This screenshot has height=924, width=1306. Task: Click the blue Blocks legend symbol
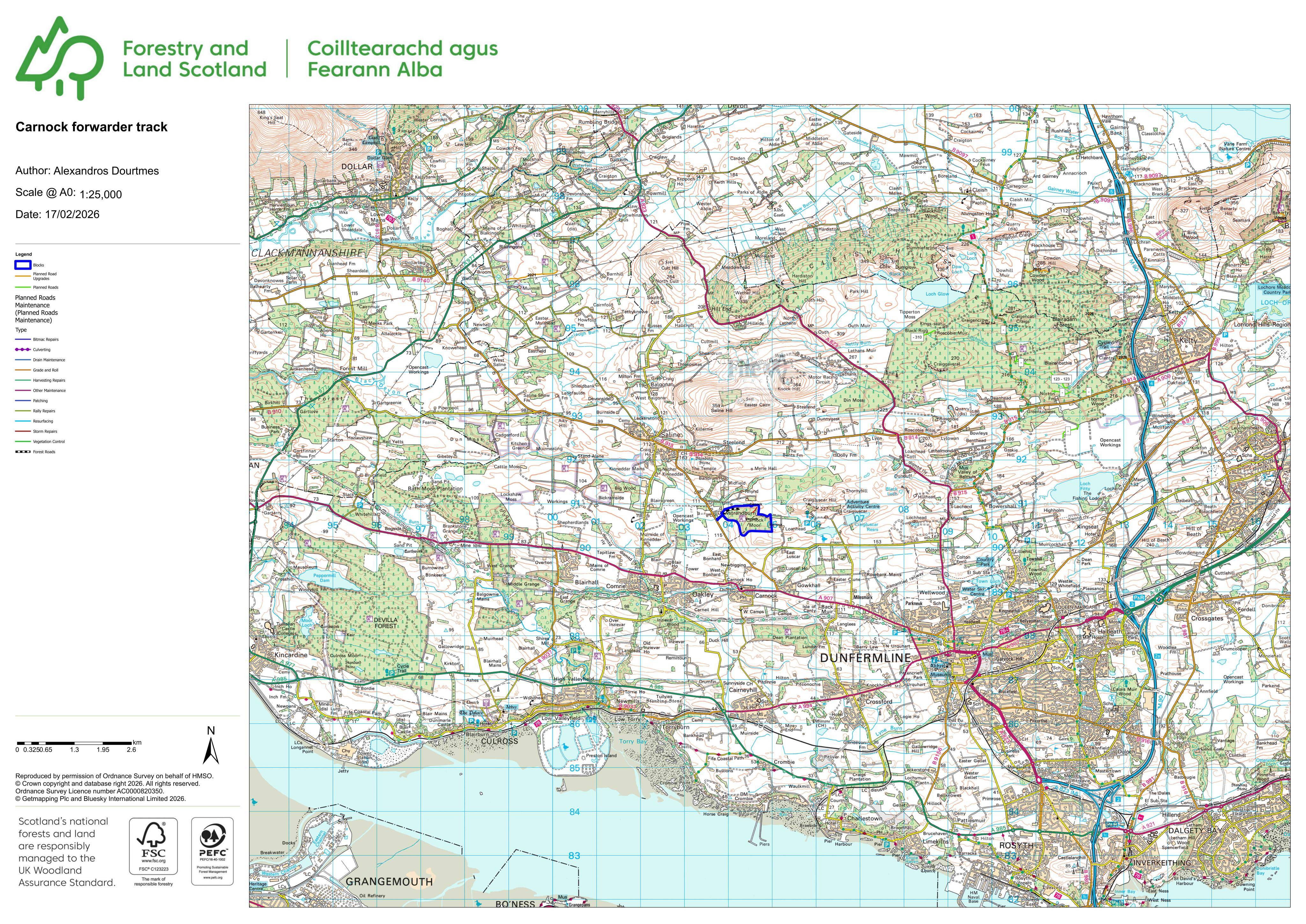pos(23,265)
